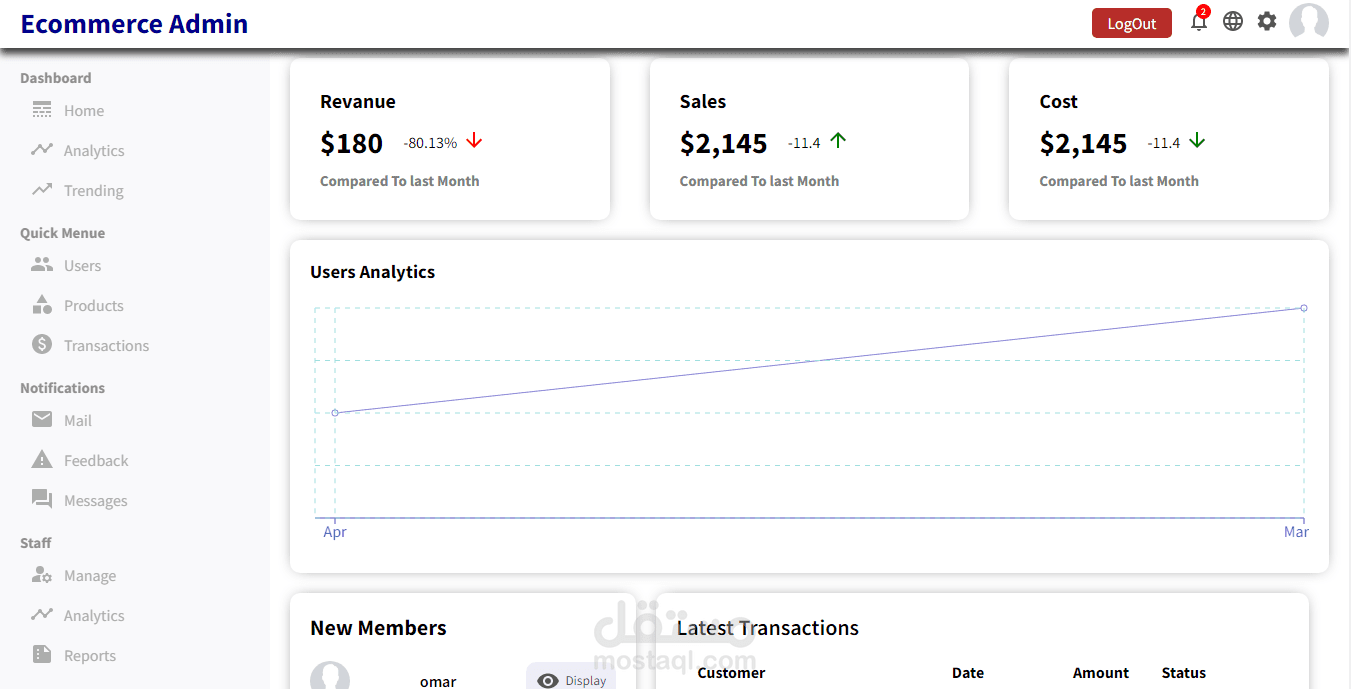Open the notification bell with badge
Screen dimensions: 1351x689
point(1199,21)
